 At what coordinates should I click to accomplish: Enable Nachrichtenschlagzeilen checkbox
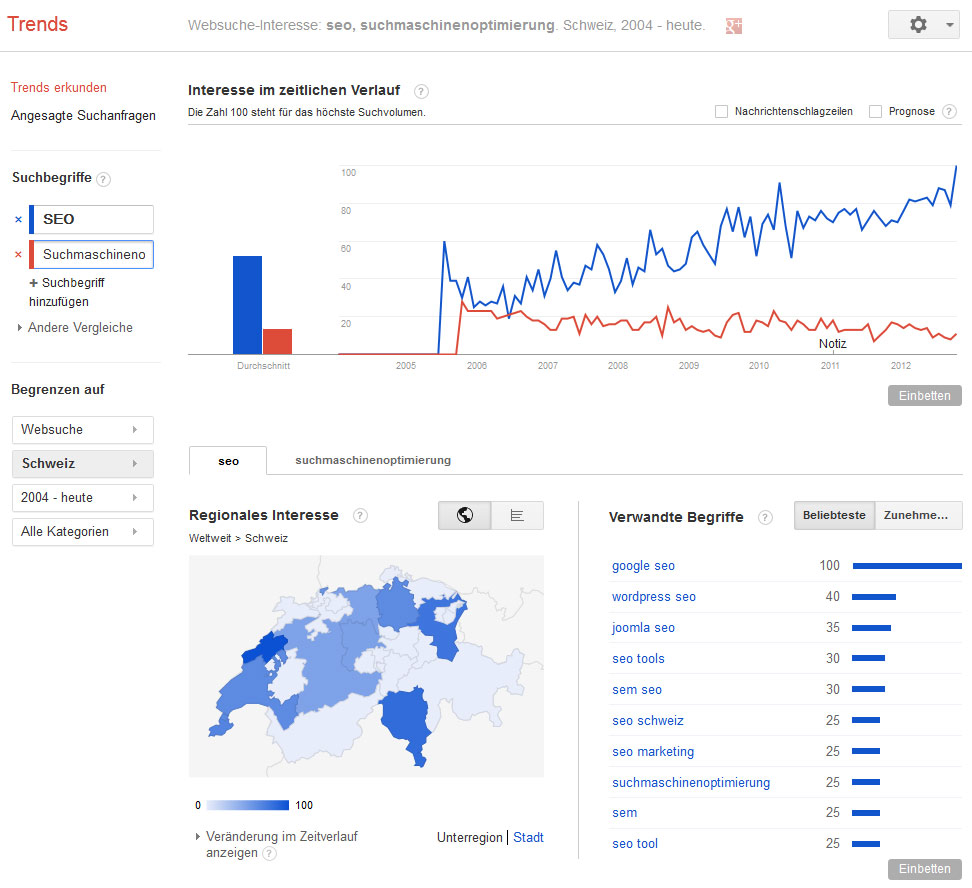721,112
